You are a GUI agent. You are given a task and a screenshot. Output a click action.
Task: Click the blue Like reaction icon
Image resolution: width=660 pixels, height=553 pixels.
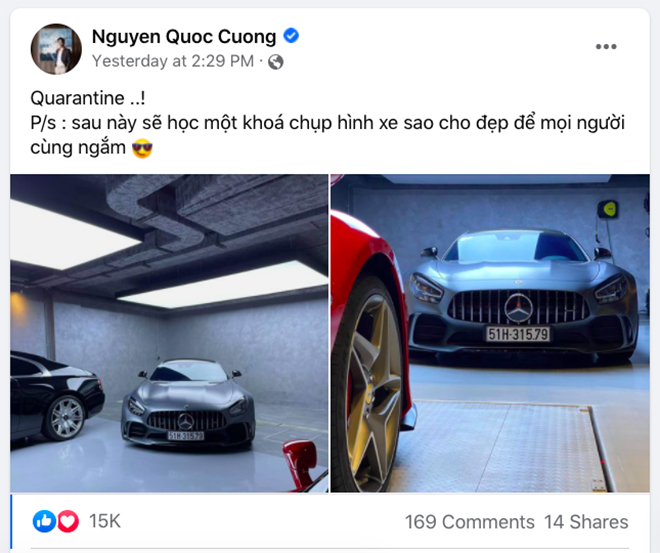pos(44,521)
